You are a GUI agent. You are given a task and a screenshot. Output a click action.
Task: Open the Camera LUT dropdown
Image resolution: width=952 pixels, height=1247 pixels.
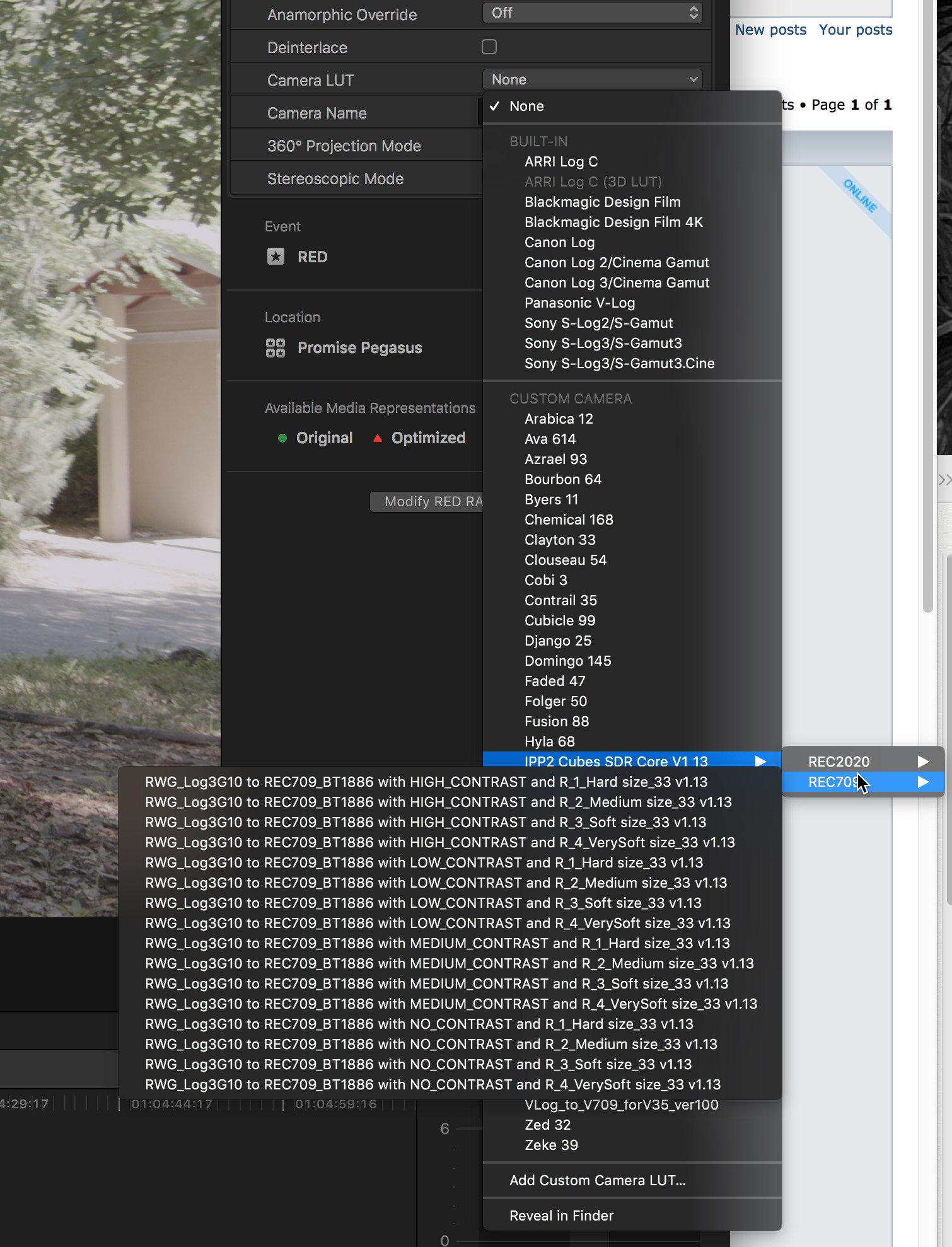[x=592, y=80]
